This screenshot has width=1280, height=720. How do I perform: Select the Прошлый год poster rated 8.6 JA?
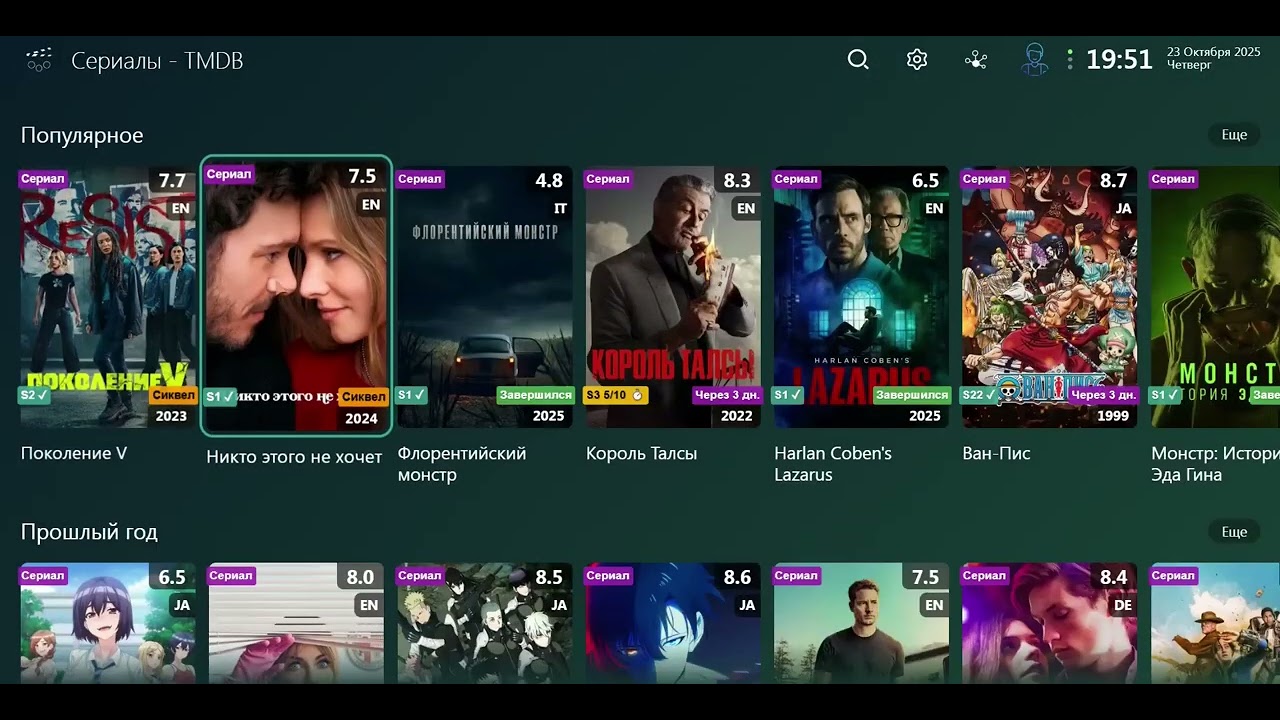[673, 623]
